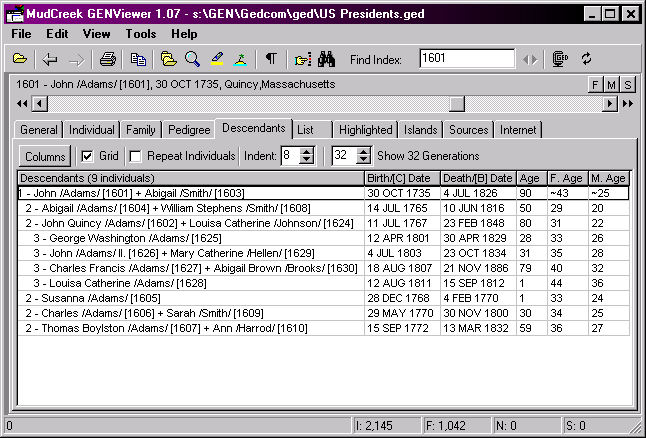646x438 pixels.
Task: Click the open file folder icon
Action: 19,59
